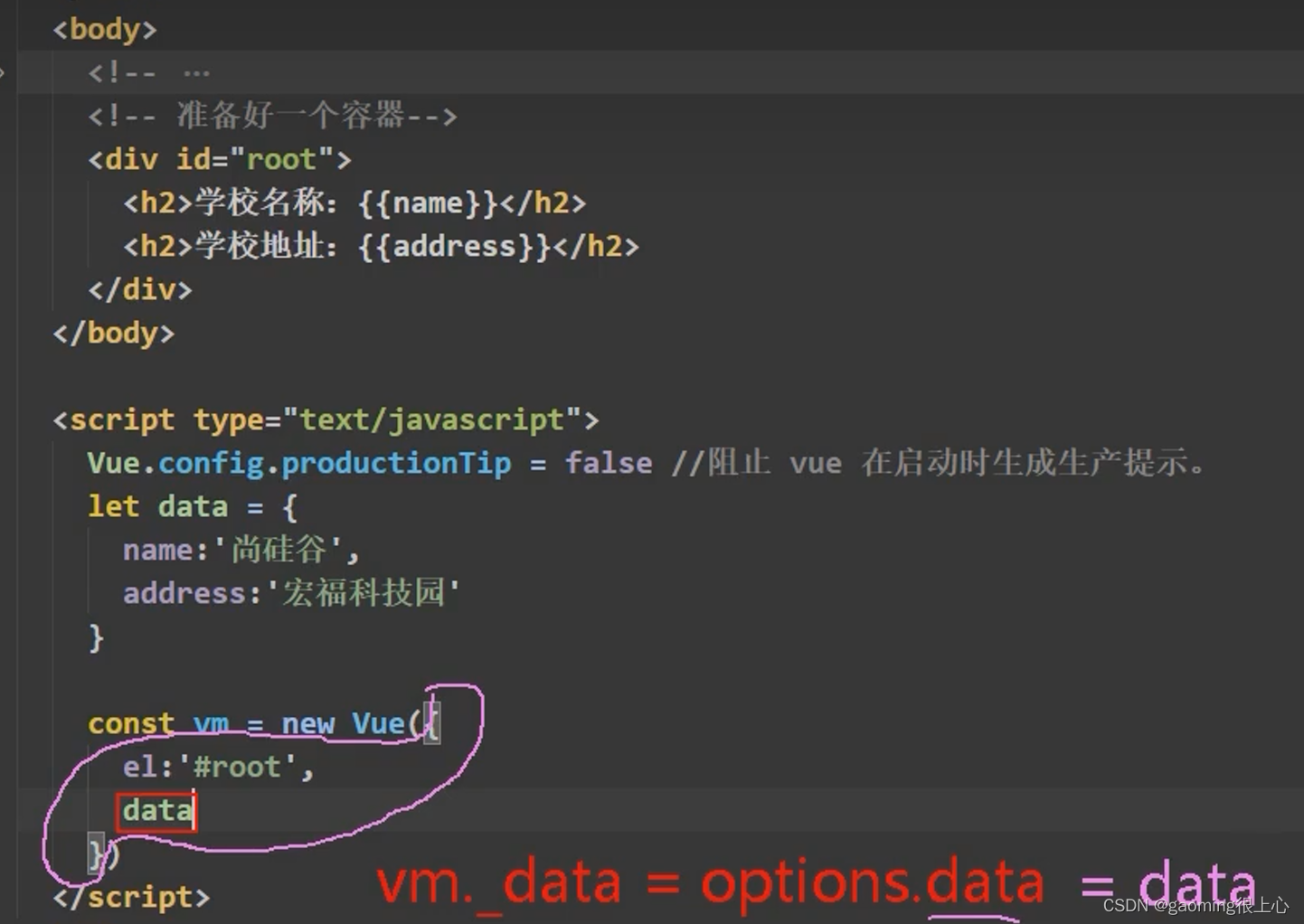Viewport: 1304px width, 924px height.
Task: Click the opening <body> tag
Action: click(105, 30)
